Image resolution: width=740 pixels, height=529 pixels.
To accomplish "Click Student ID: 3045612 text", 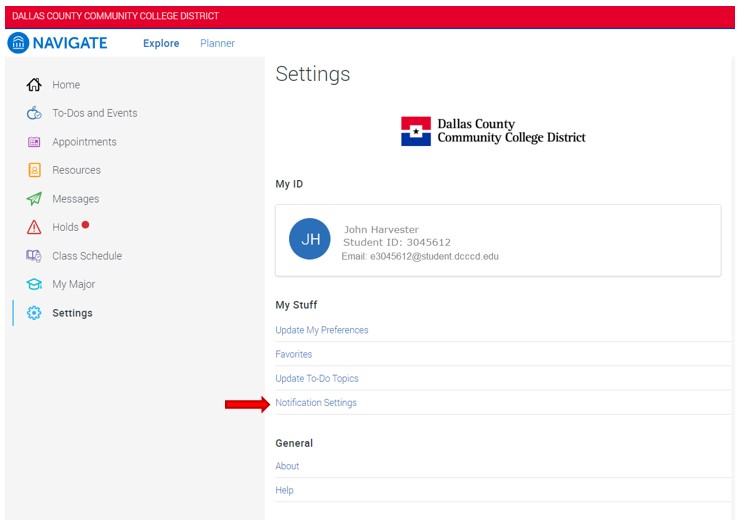I will [x=397, y=242].
